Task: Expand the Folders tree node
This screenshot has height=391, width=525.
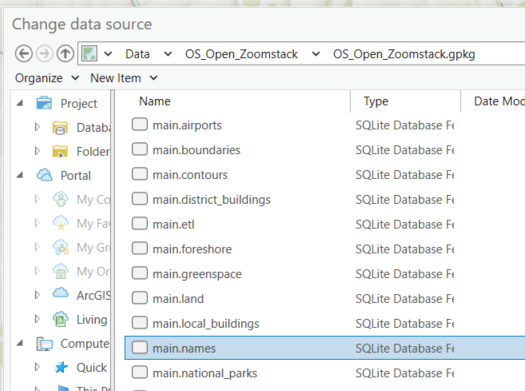Action: pyautogui.click(x=37, y=151)
